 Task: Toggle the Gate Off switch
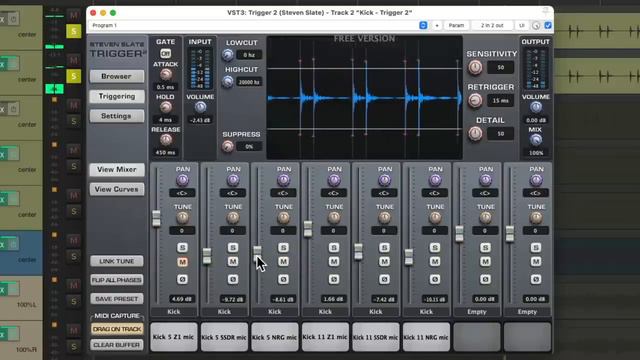pos(165,53)
